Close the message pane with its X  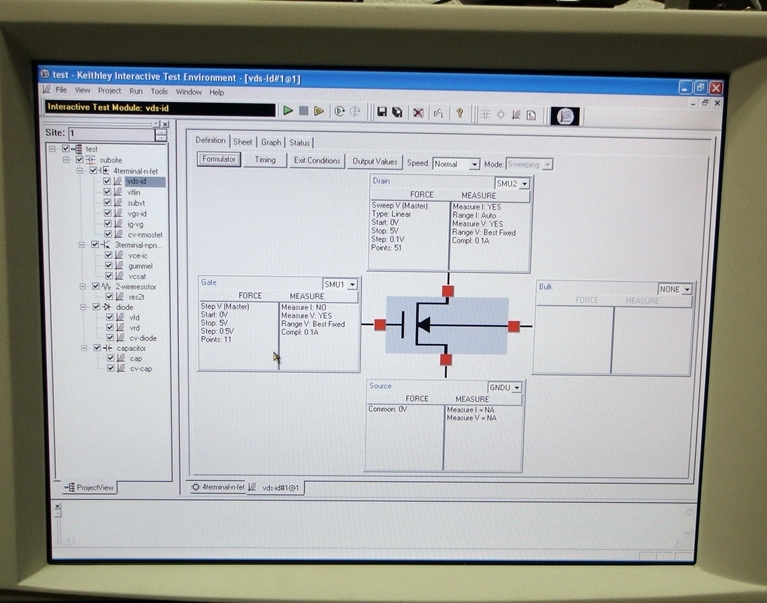point(57,506)
